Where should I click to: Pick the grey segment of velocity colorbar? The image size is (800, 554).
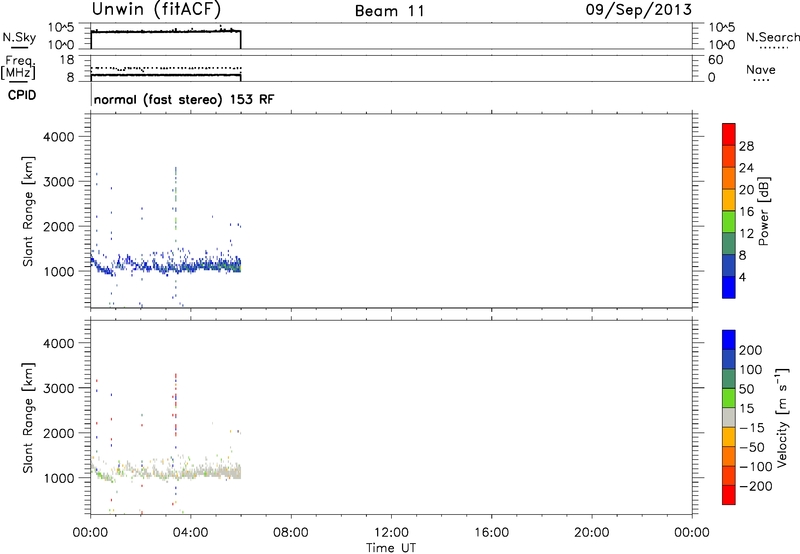[x=729, y=418]
